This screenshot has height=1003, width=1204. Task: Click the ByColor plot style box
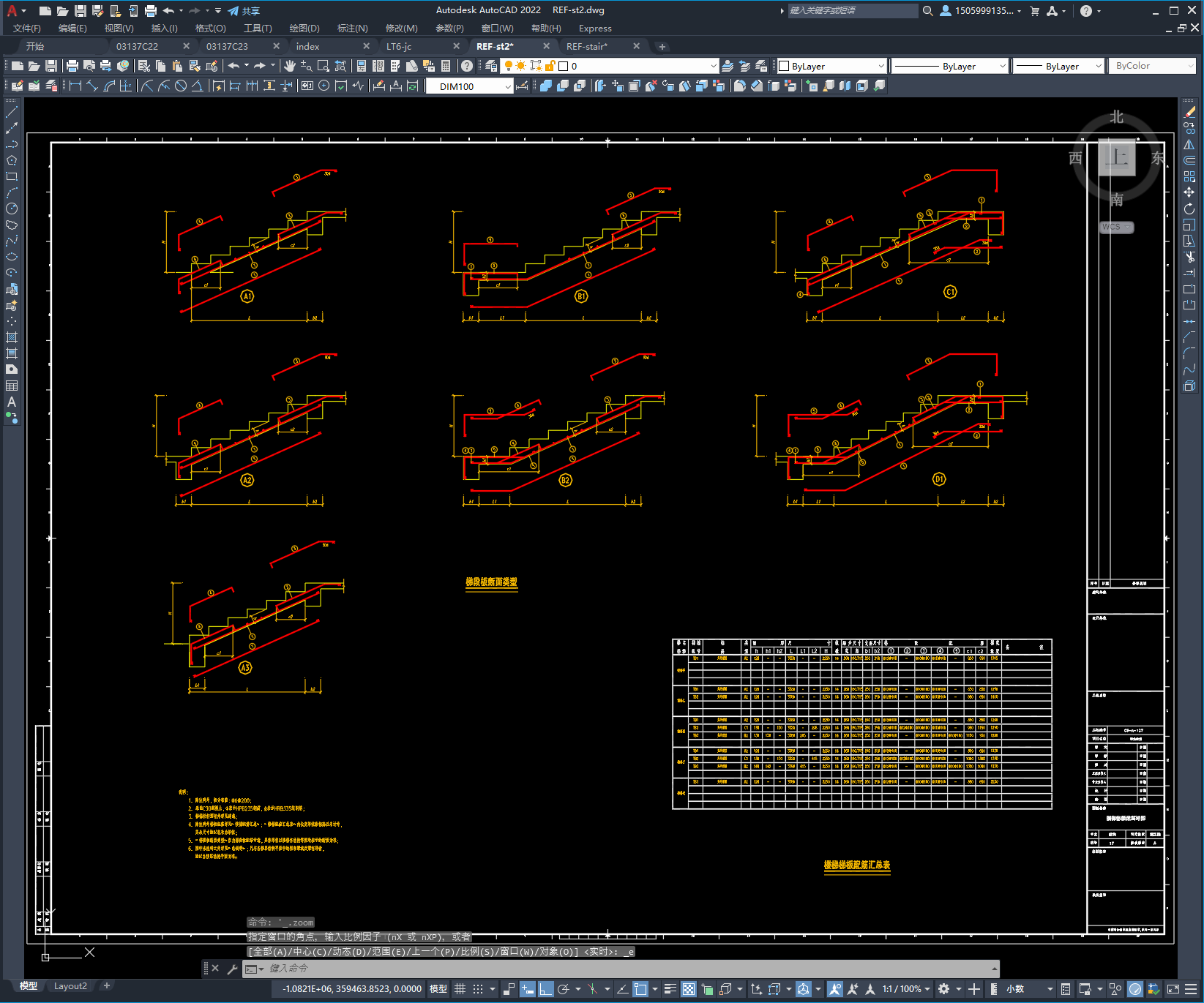pyautogui.click(x=1152, y=66)
